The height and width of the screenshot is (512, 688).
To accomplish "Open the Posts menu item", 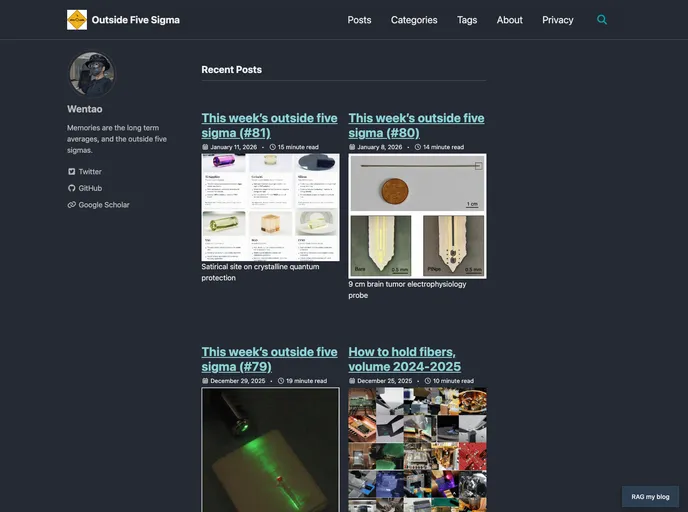I will [x=359, y=20].
